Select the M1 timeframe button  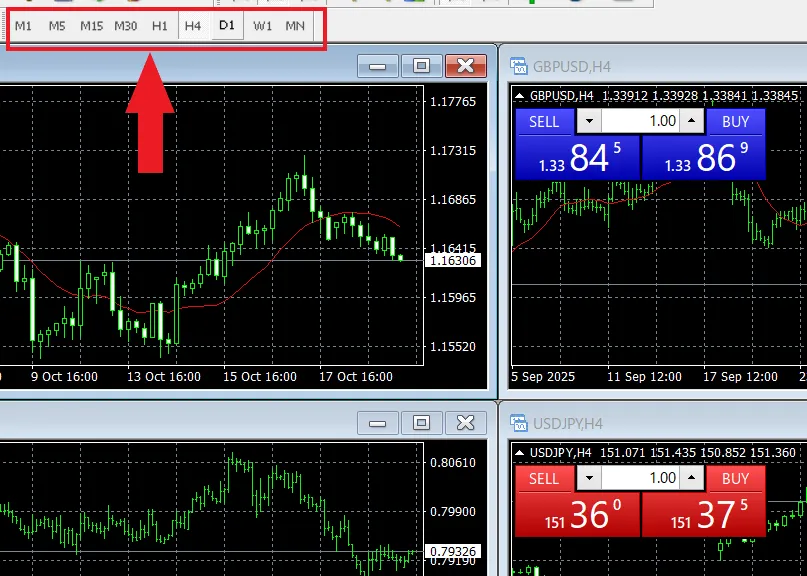(x=23, y=26)
